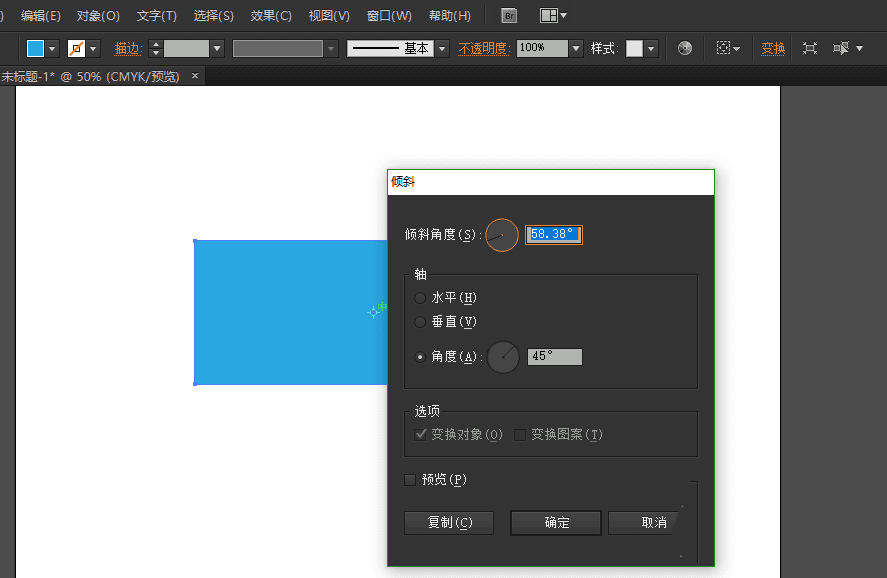
Task: Expand the stroke color dropdown arrow
Action: point(93,49)
